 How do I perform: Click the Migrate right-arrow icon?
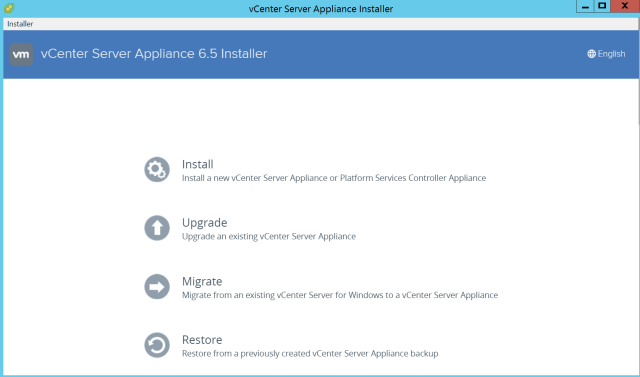click(157, 286)
